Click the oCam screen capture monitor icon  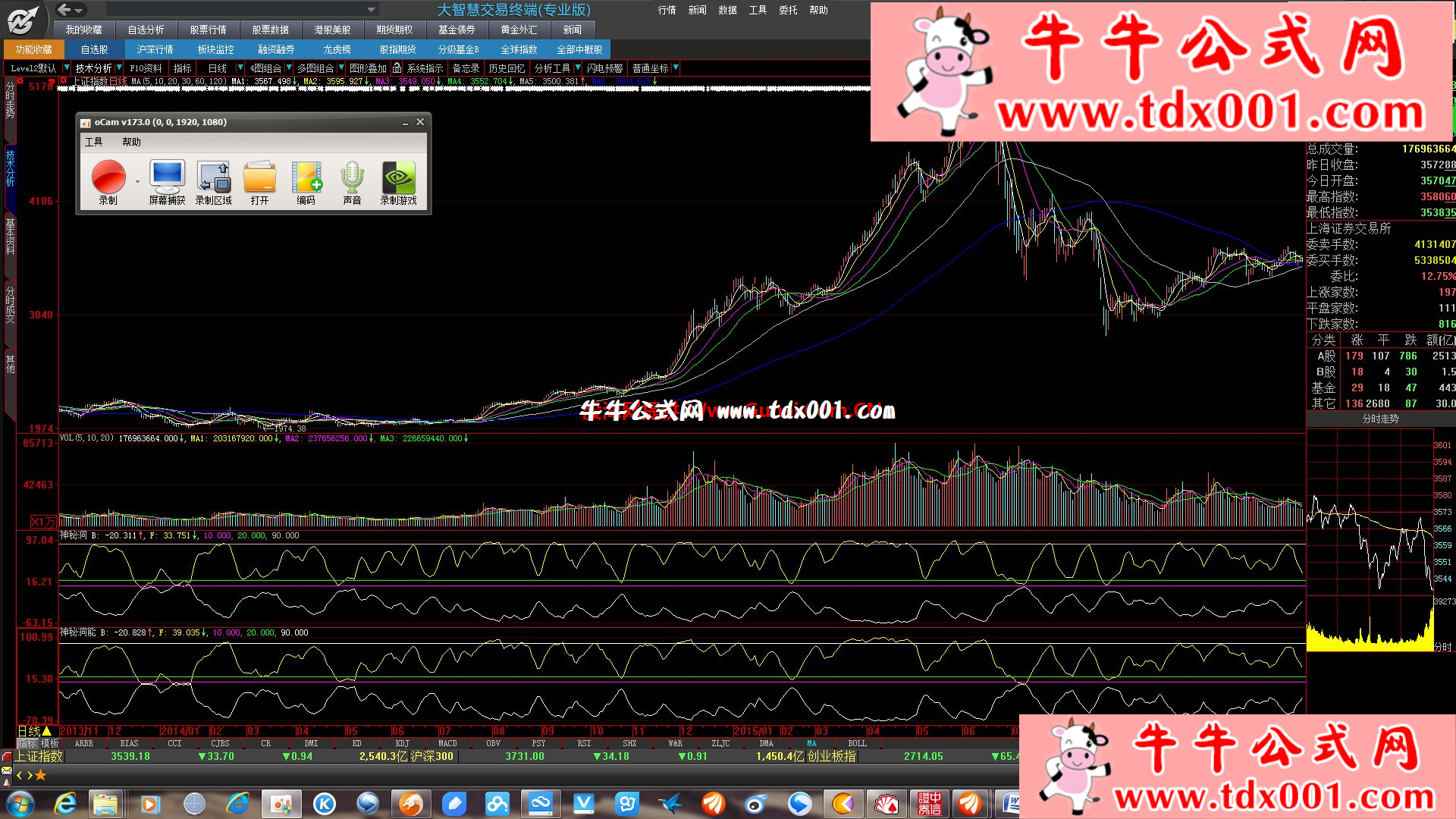click(167, 177)
